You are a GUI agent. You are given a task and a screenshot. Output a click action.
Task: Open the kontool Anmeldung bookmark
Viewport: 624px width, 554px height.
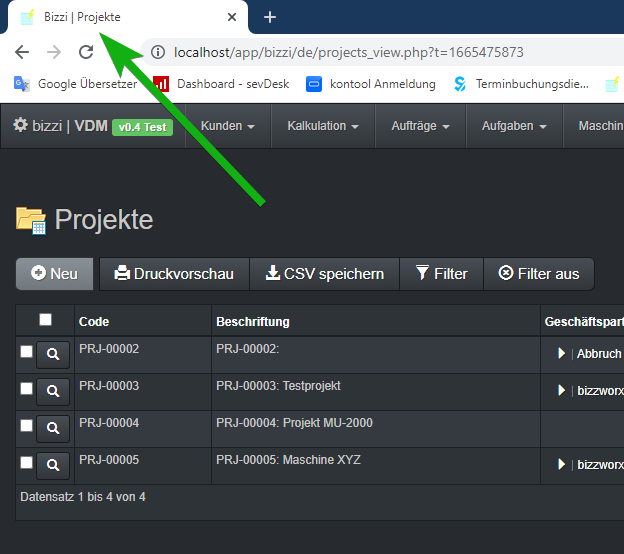(371, 84)
